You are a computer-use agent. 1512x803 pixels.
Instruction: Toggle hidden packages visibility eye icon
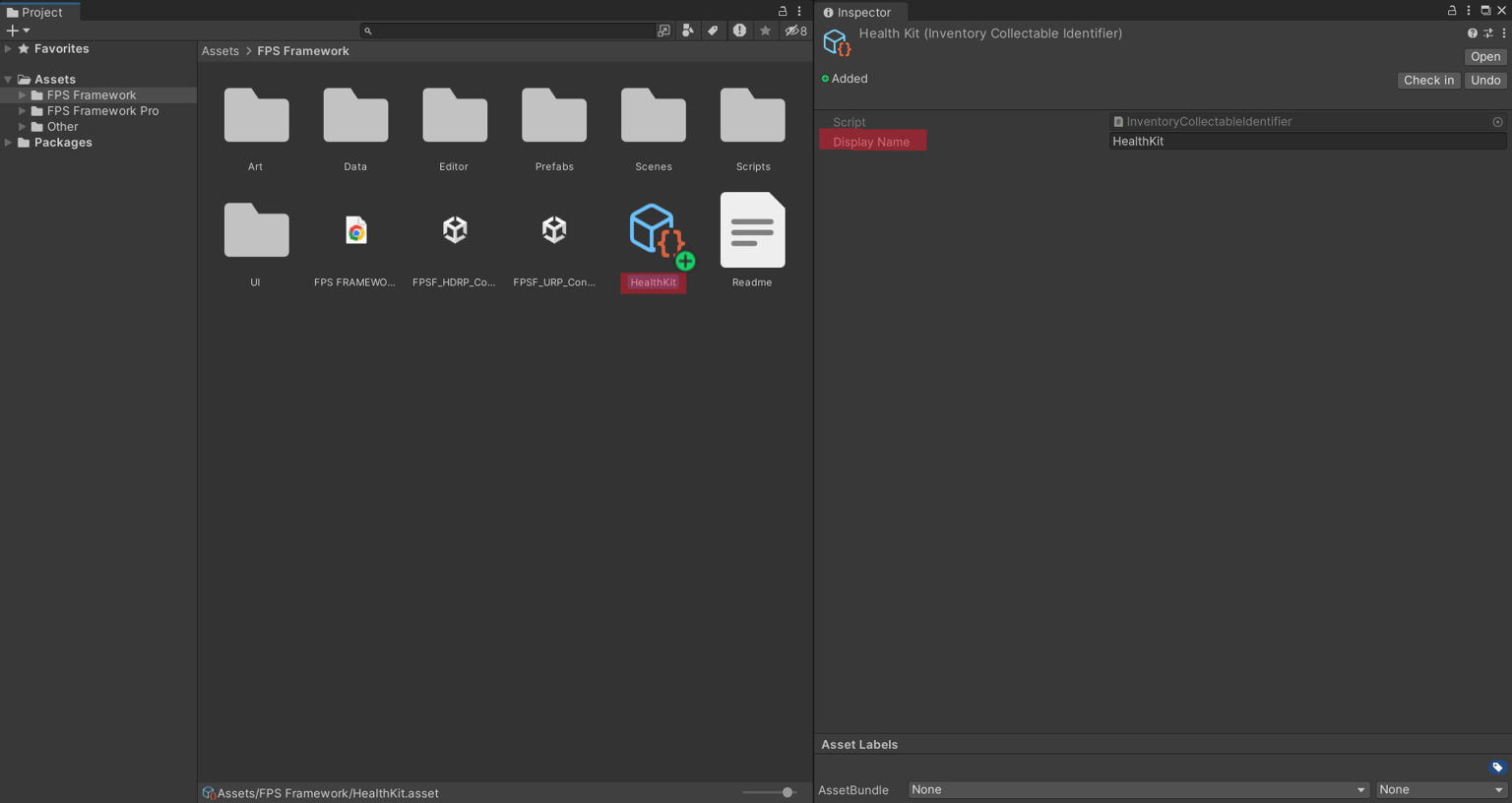(795, 31)
